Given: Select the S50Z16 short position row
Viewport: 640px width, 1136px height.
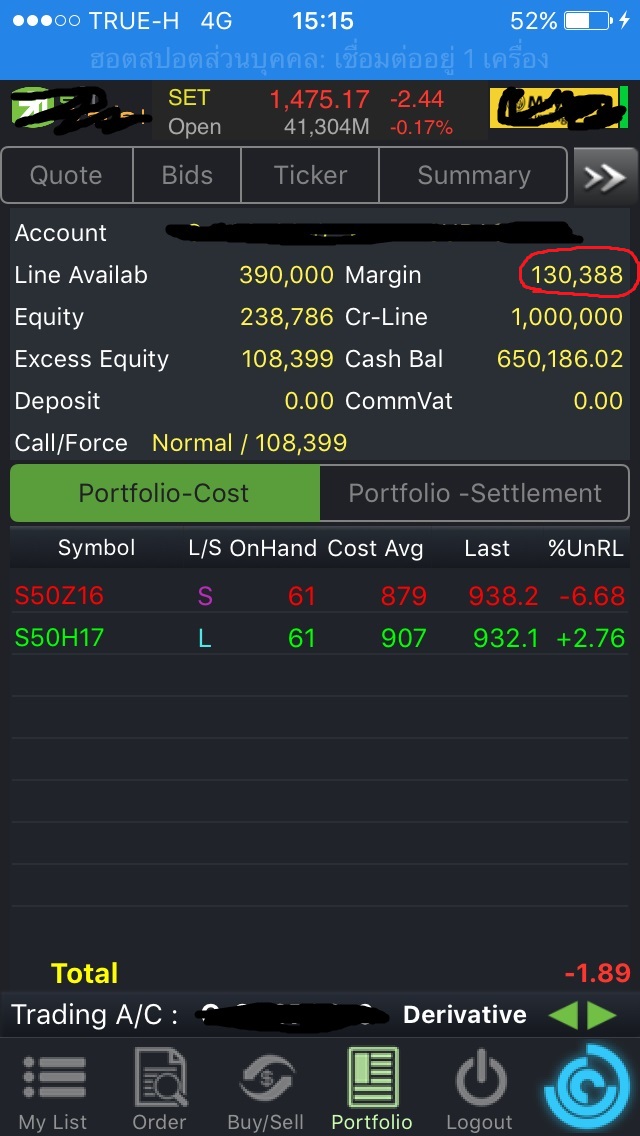Looking at the screenshot, I should coord(320,596).
